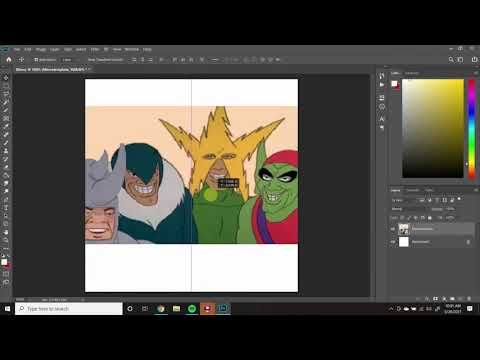Viewport: 480px width, 360px height.
Task: Select the Gradient tool
Action: click(6, 175)
